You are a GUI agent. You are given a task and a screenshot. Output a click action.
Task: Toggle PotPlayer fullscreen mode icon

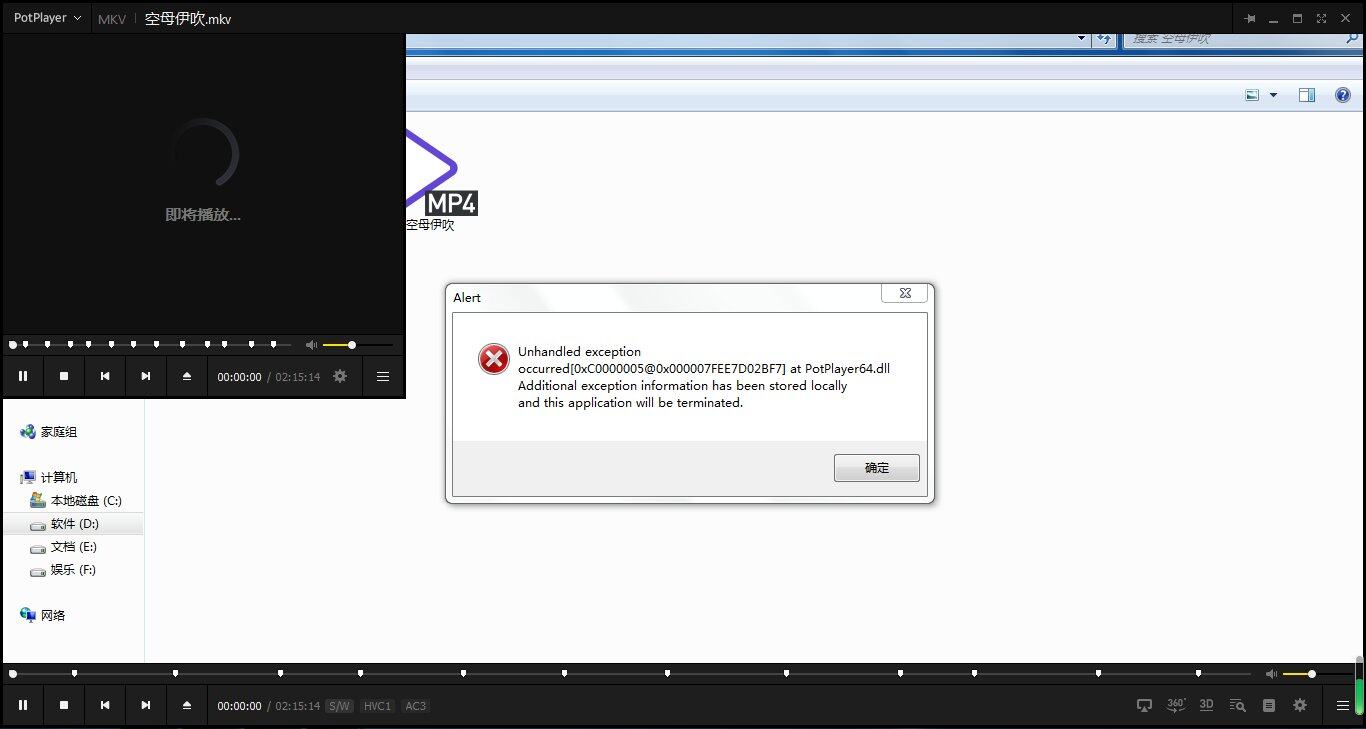(x=1321, y=18)
